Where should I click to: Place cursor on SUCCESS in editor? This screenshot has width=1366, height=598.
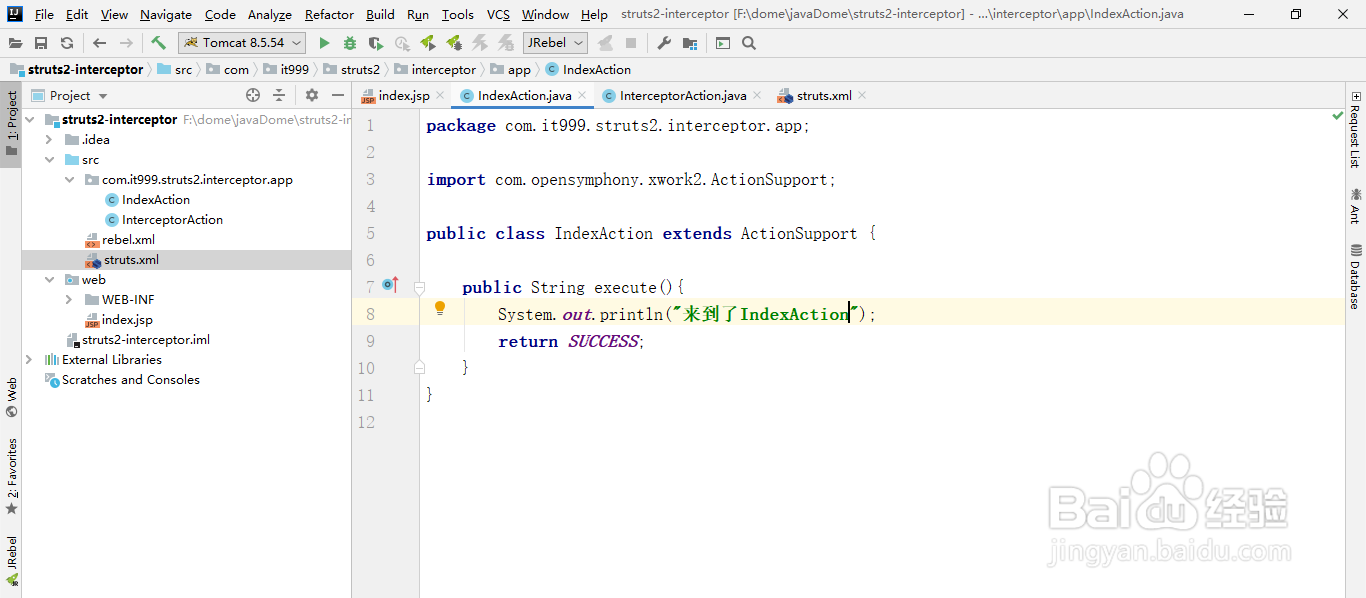tap(603, 341)
